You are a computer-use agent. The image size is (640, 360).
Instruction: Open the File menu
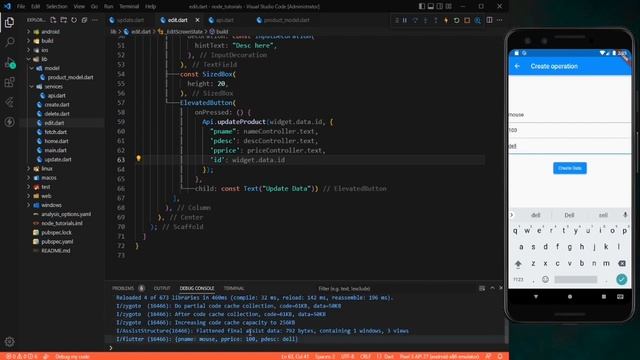pyautogui.click(x=21, y=7)
